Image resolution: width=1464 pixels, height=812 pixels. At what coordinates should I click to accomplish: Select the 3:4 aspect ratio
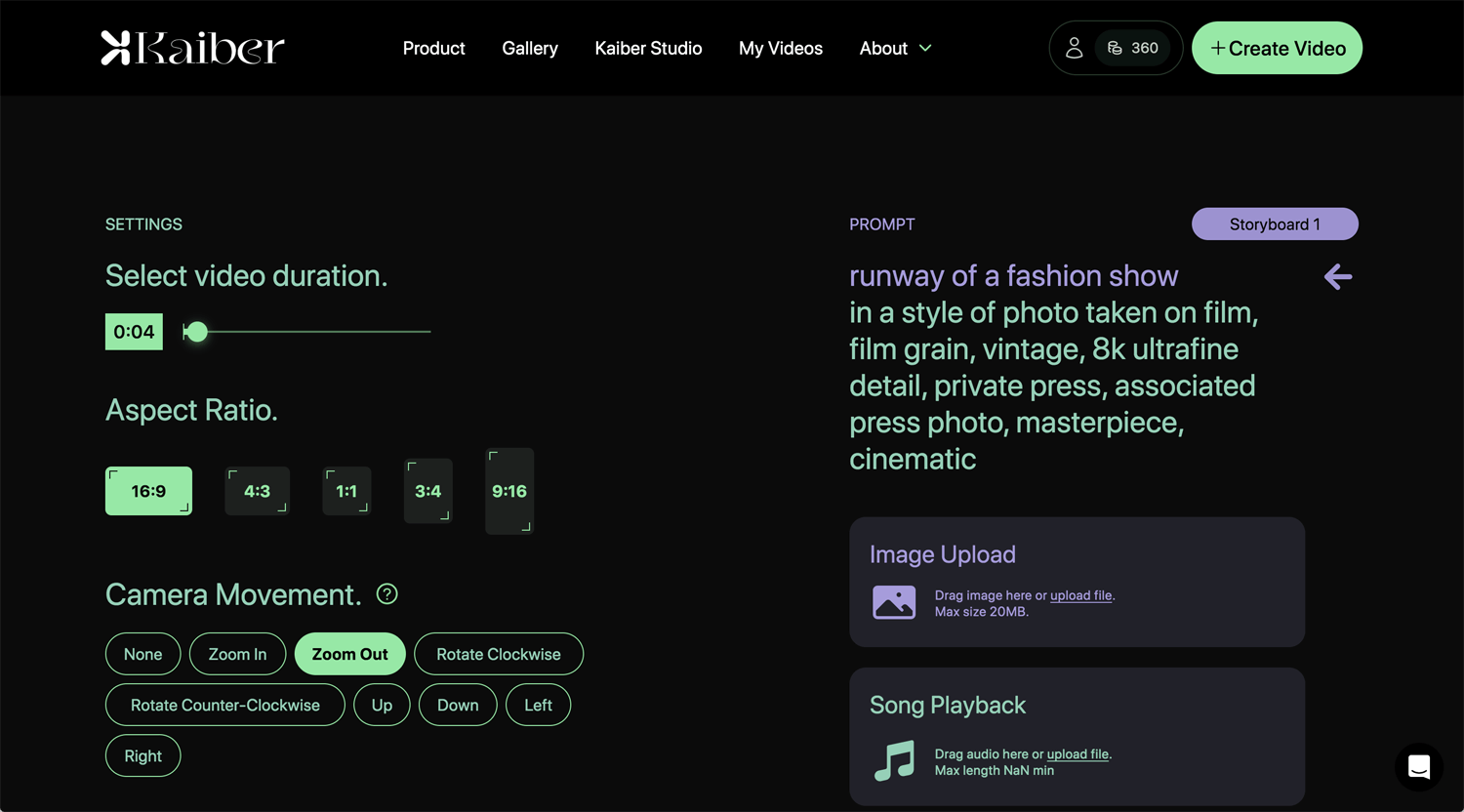pos(428,491)
